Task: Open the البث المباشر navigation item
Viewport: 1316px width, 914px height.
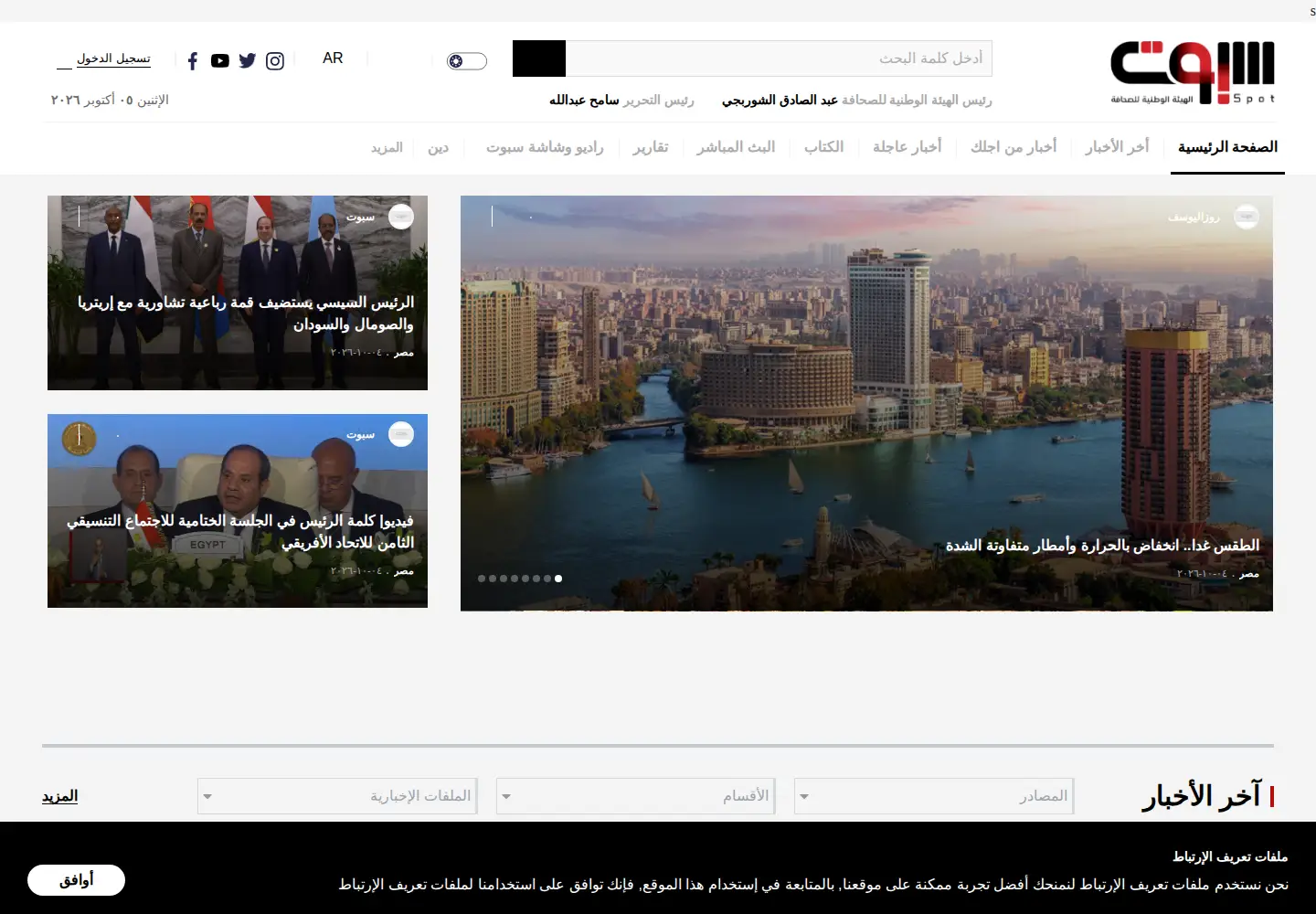Action: pos(736,147)
